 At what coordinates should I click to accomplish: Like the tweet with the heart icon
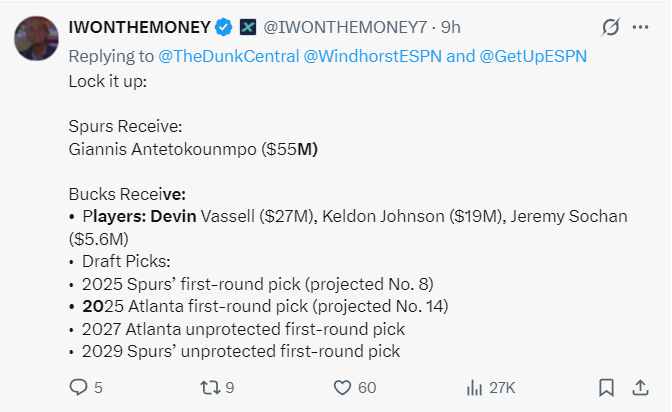click(x=342, y=388)
